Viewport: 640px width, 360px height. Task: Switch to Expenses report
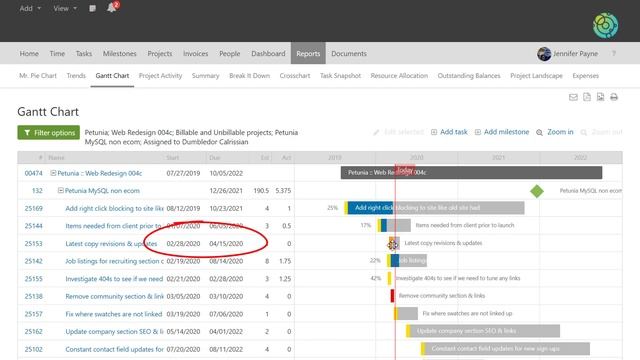585,76
